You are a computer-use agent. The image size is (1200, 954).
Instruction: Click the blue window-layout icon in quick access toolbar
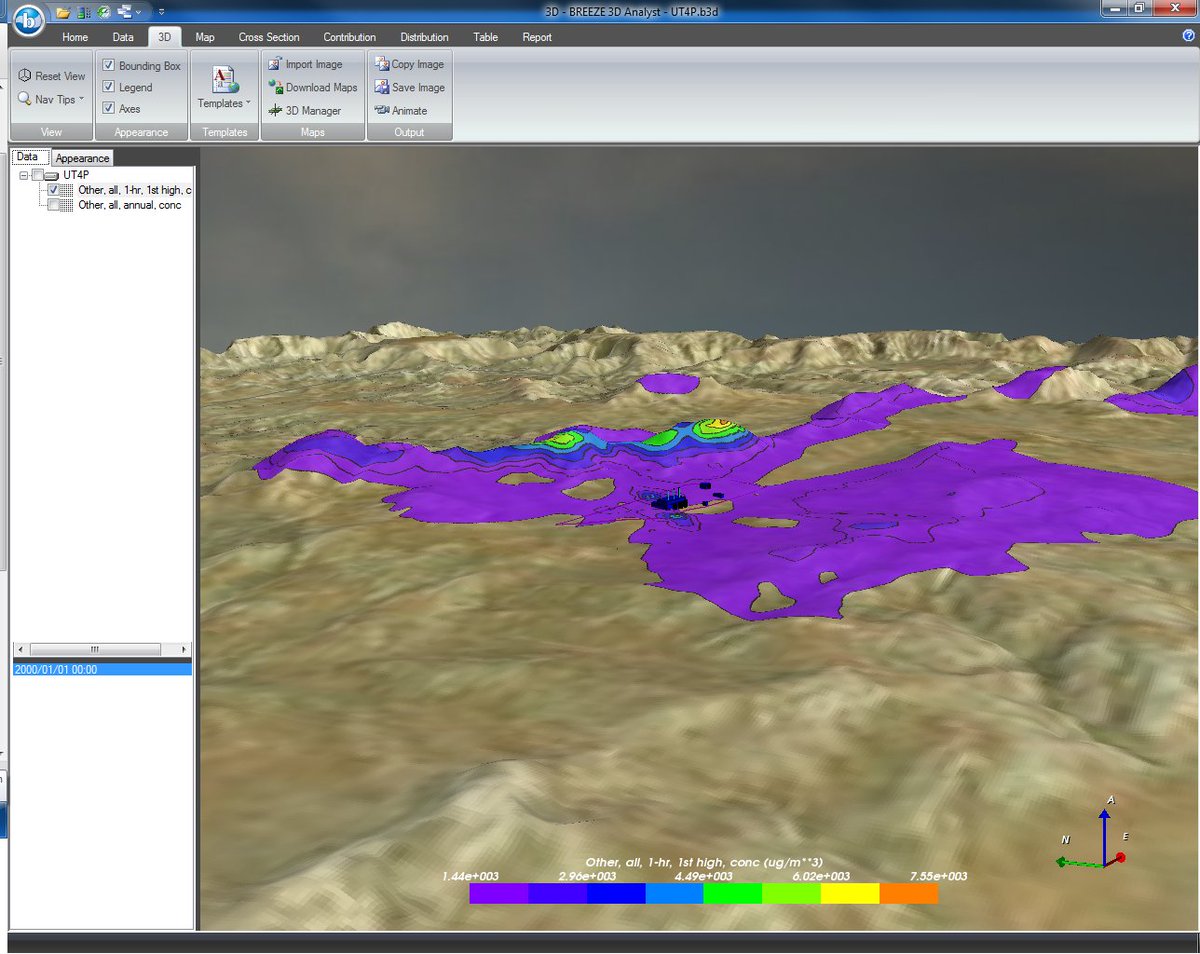125,12
